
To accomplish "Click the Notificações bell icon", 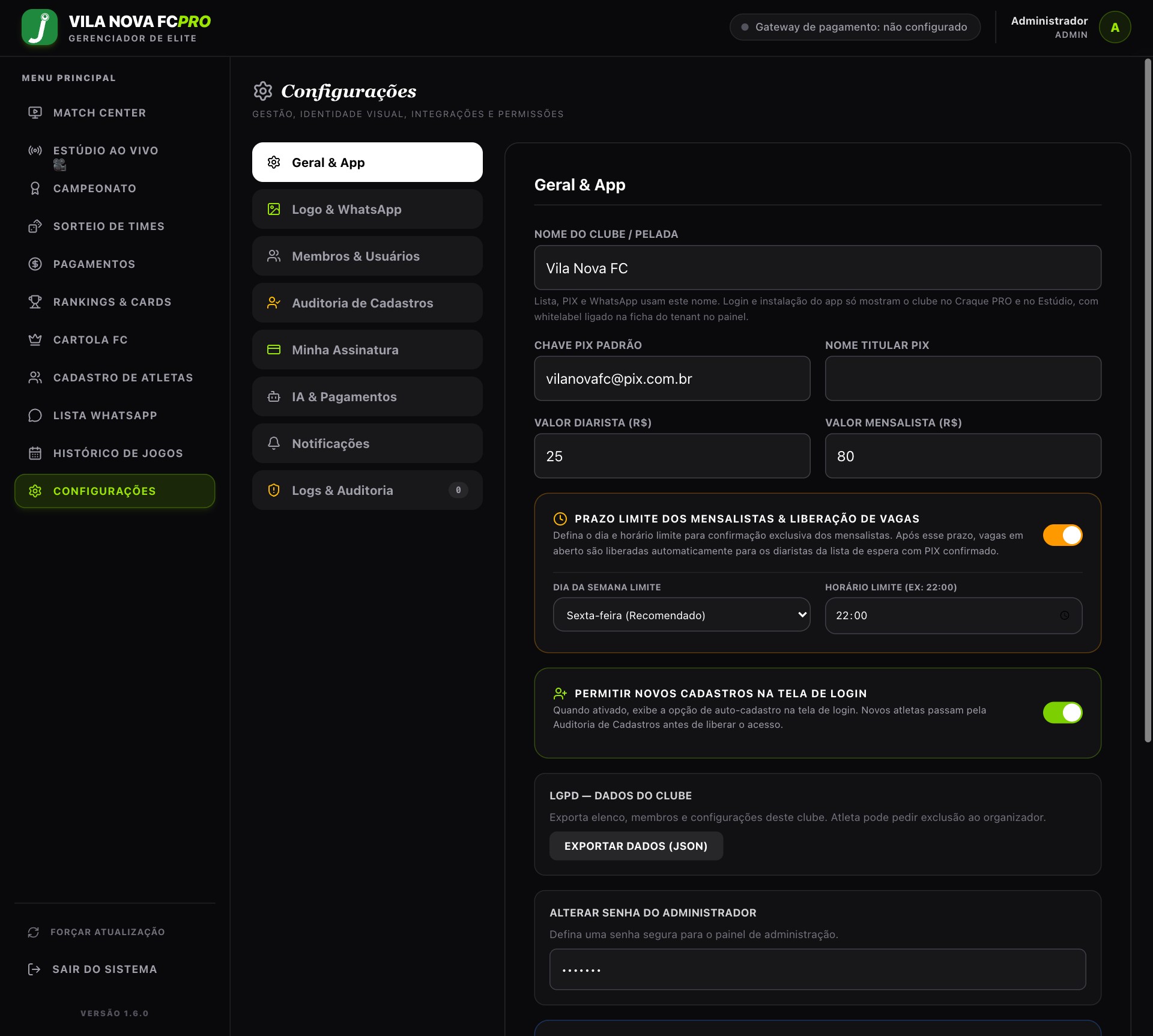I will [274, 443].
